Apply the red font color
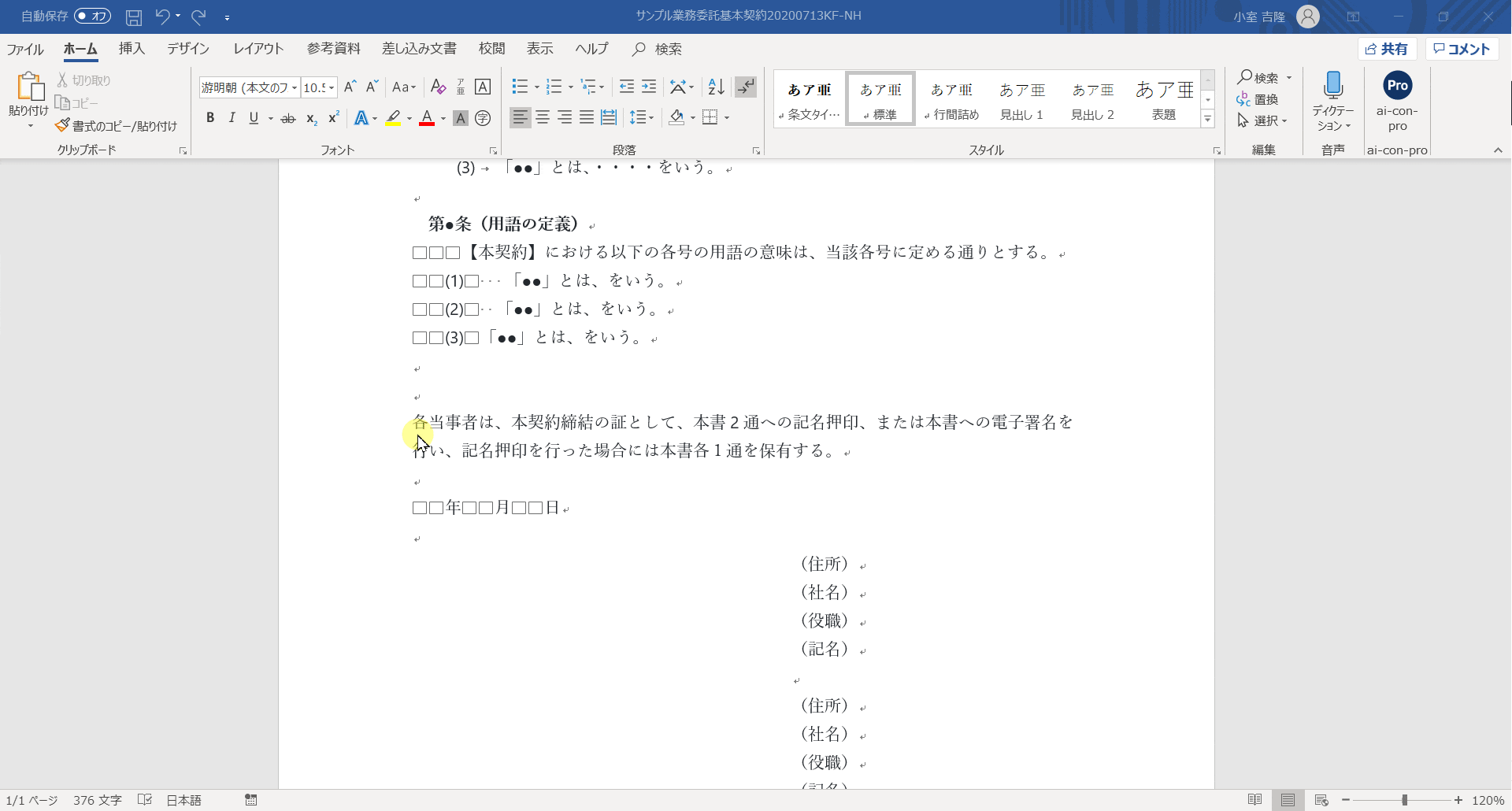The width and height of the screenshot is (1512, 811). (427, 118)
